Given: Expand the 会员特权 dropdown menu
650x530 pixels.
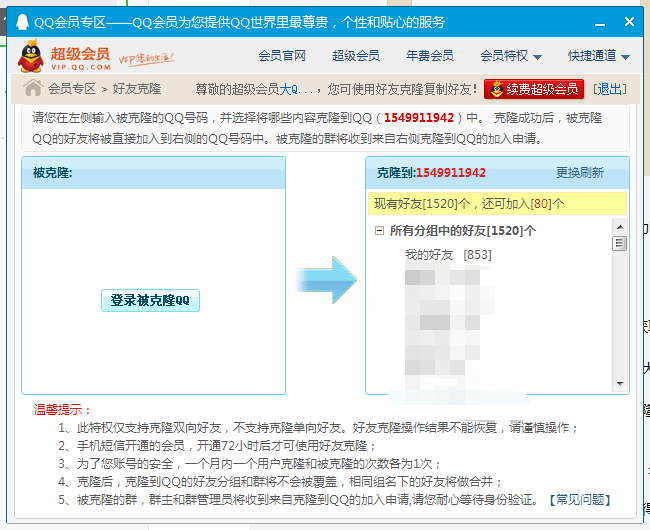Looking at the screenshot, I should (511, 56).
